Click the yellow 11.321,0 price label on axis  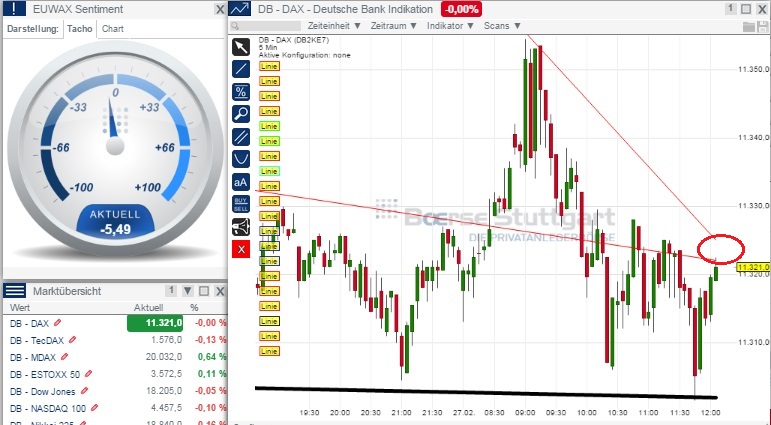click(x=753, y=267)
